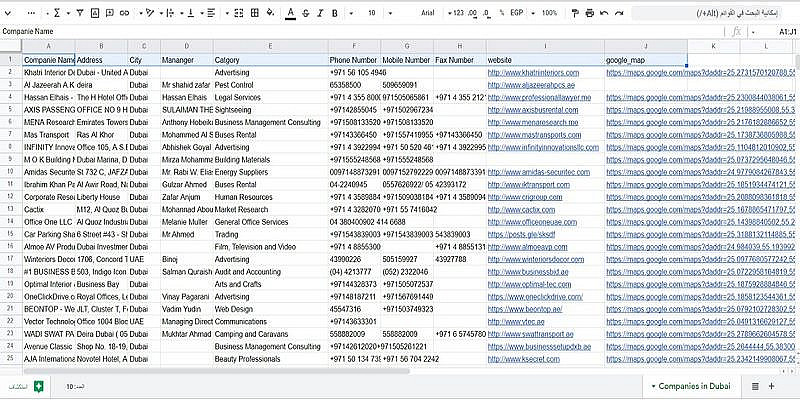
Task: Open the www.vtec.ae link
Action: click(516, 322)
